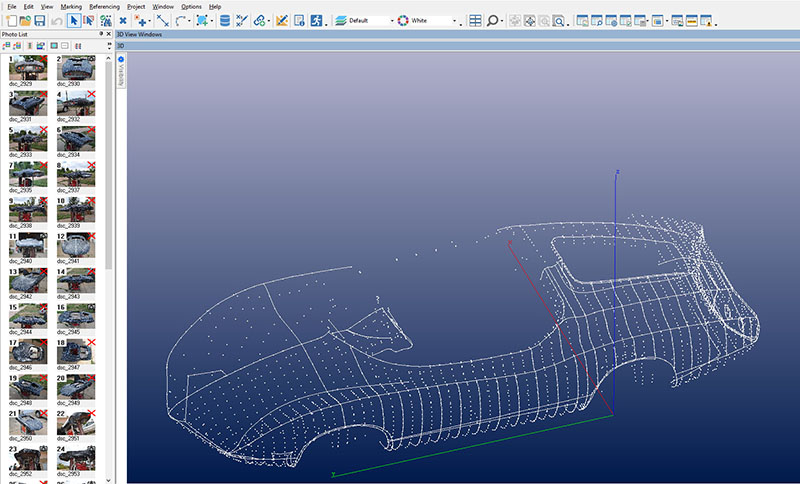
Task: Click the Undo arrow icon
Action: coord(57,20)
